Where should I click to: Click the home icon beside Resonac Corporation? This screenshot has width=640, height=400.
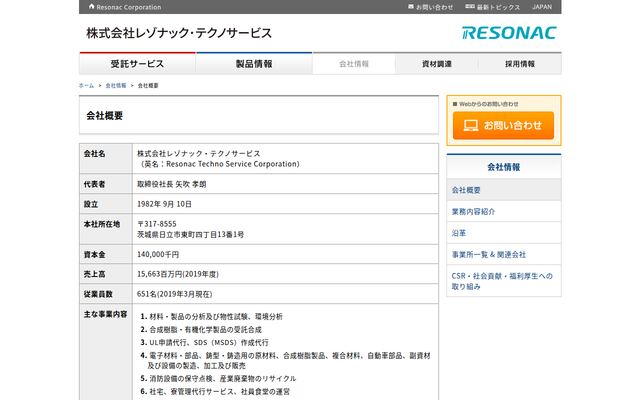91,7
